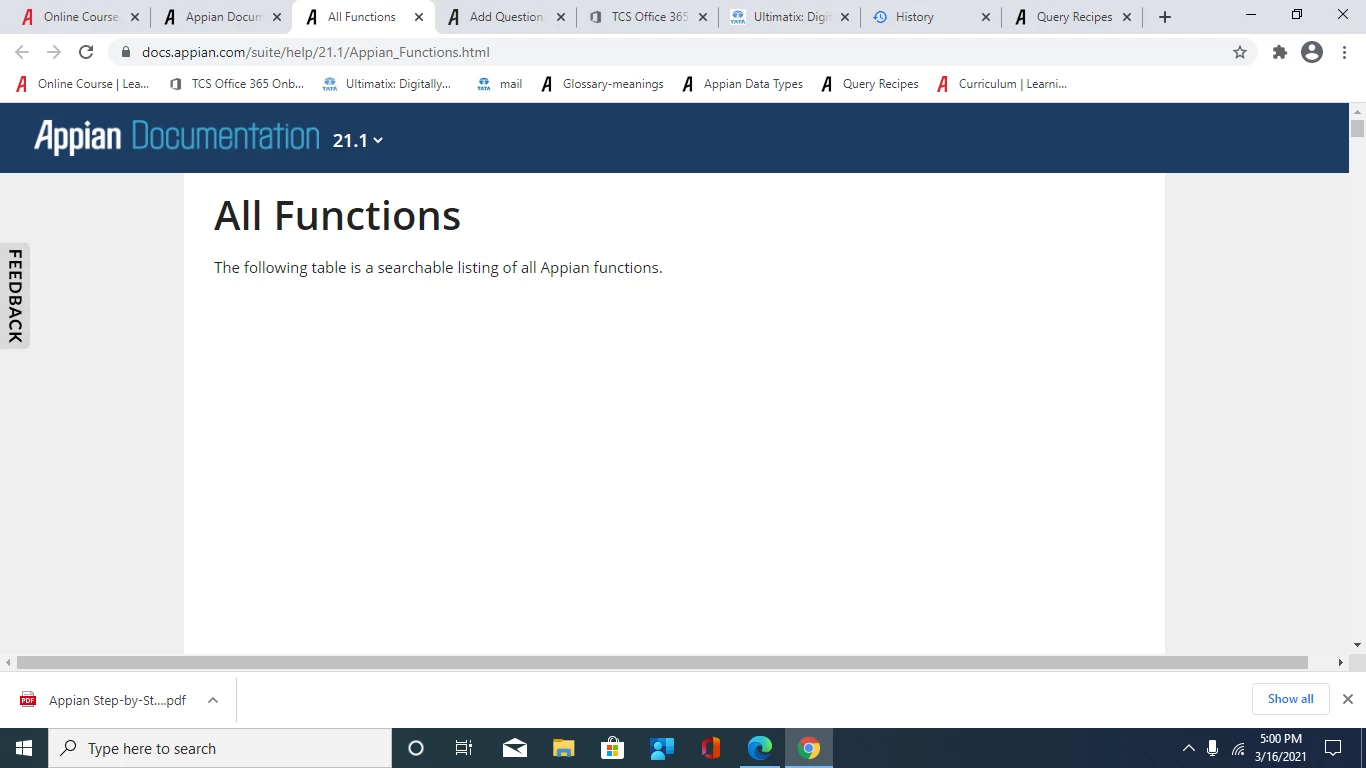The image size is (1366, 768).
Task: Open the Wi-Fi network tray icon
Action: pyautogui.click(x=1238, y=748)
